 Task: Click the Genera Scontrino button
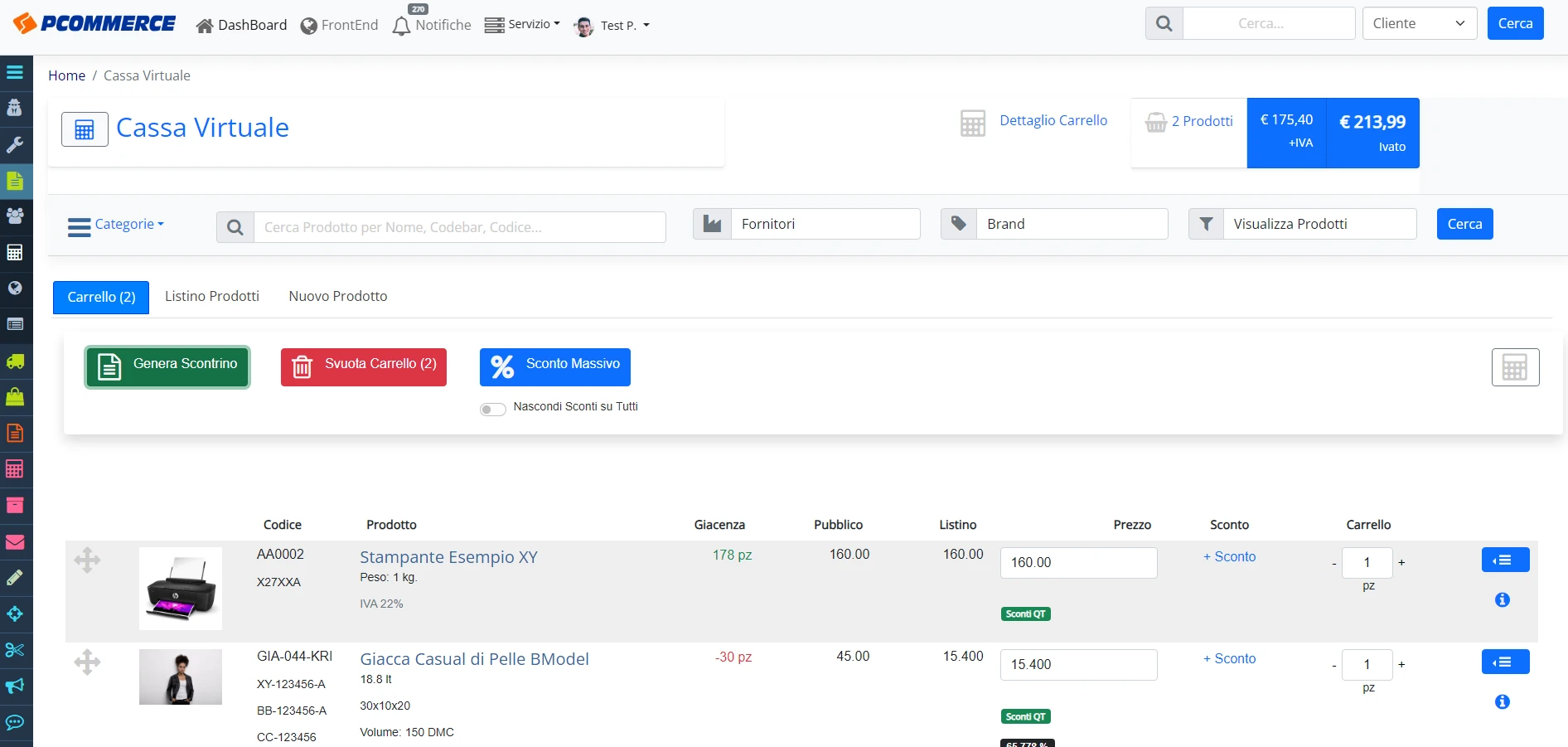coord(167,366)
